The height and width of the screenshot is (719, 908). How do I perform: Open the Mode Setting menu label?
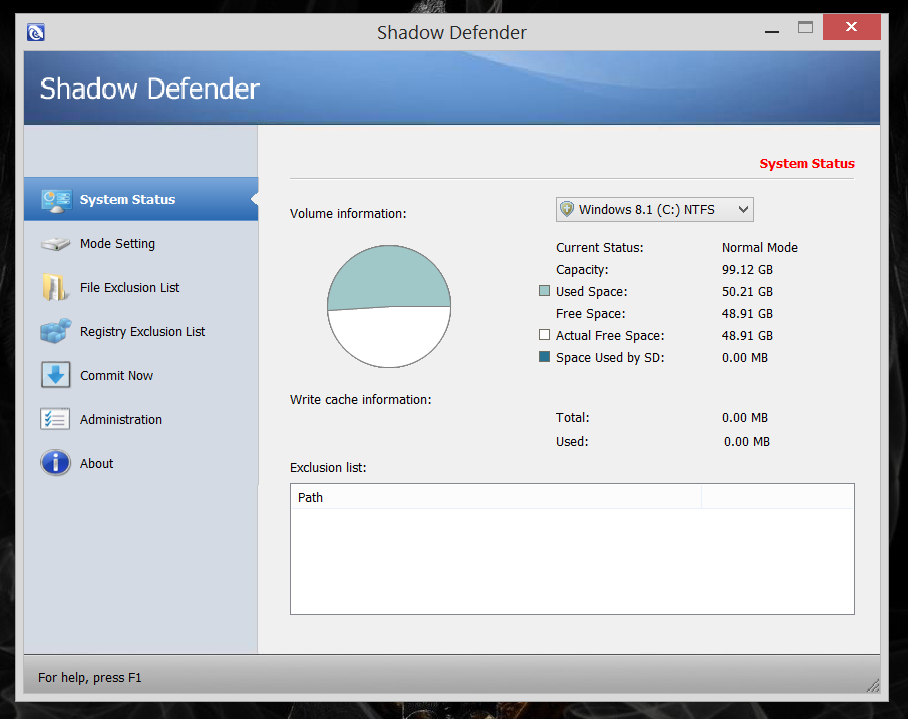117,244
